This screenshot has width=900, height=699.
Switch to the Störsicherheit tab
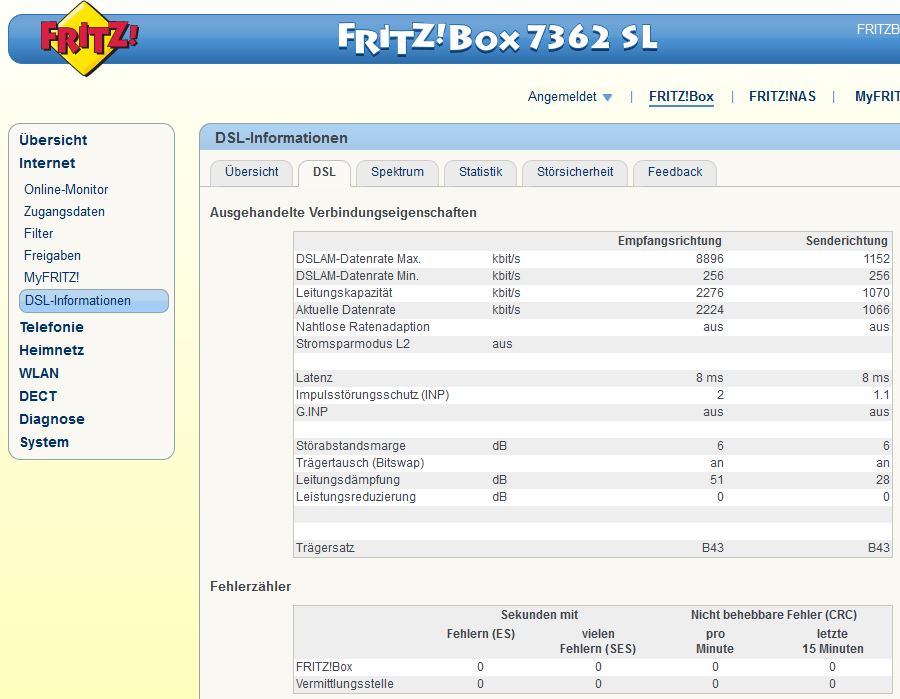(575, 172)
